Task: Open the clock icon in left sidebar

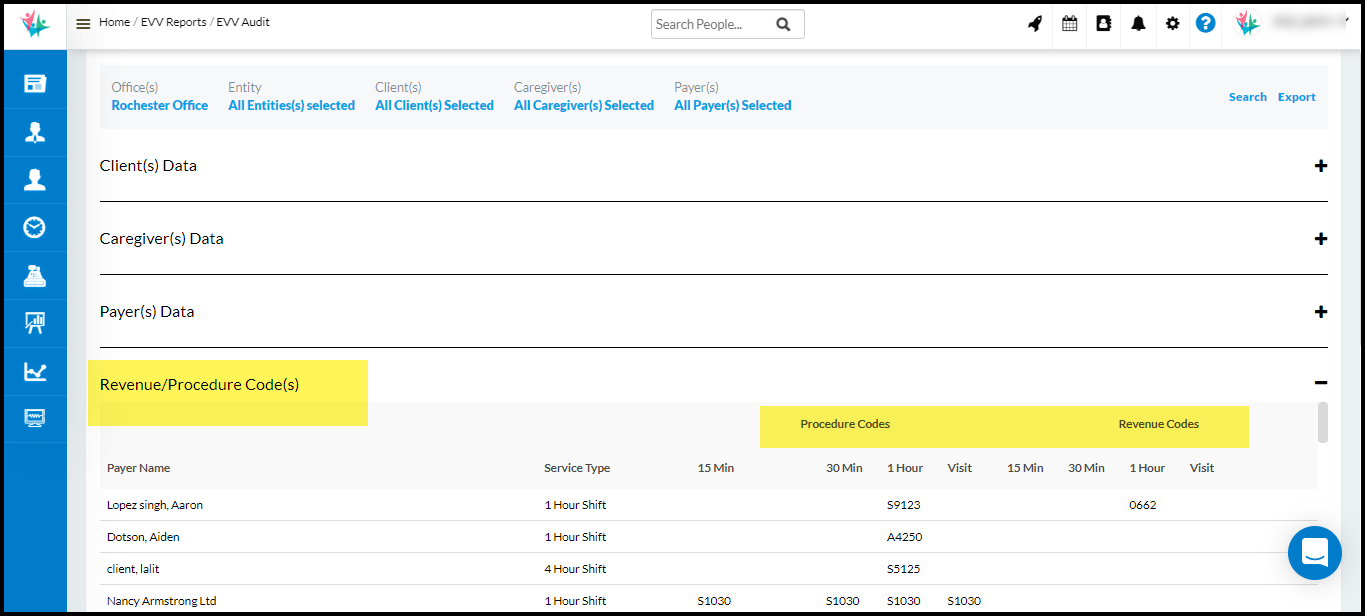Action: (x=35, y=227)
